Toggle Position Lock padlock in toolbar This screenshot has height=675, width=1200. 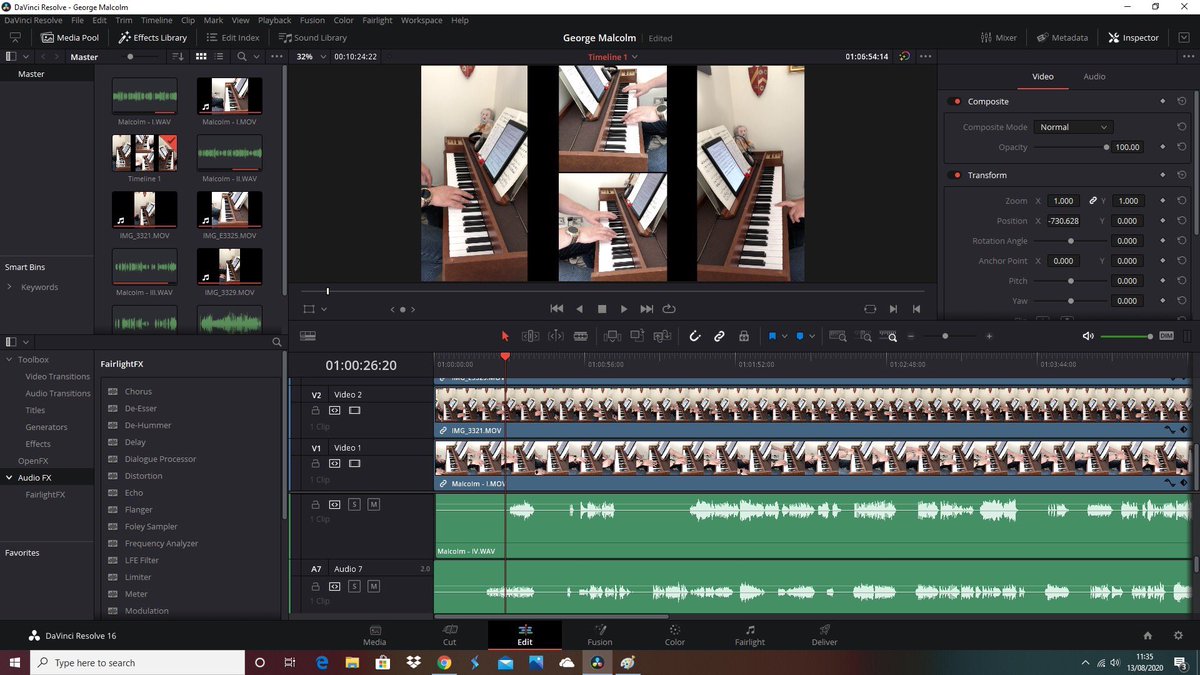[x=744, y=337]
